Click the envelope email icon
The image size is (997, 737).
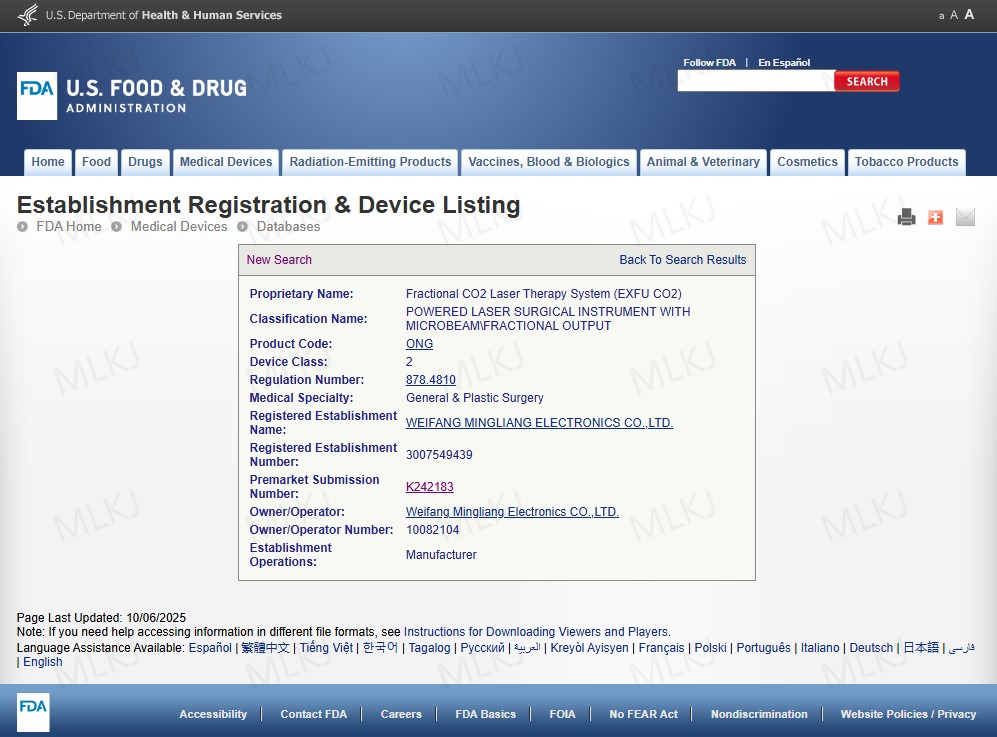pos(965,217)
